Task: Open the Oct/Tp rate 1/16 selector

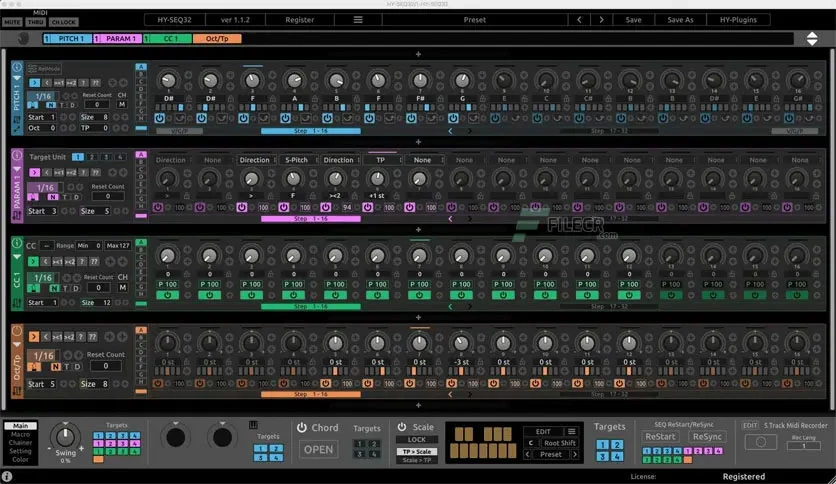Action: pyautogui.click(x=44, y=356)
